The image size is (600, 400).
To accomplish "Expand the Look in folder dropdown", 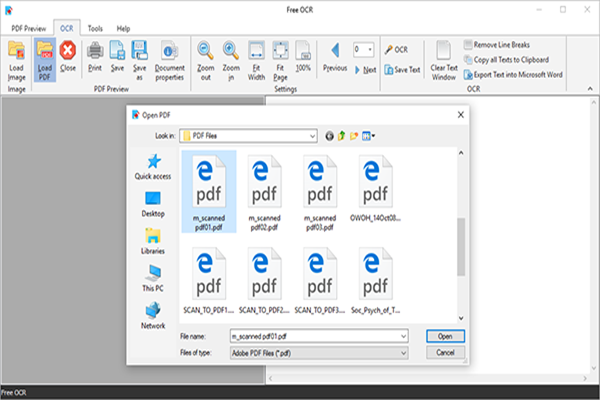I will tap(312, 135).
